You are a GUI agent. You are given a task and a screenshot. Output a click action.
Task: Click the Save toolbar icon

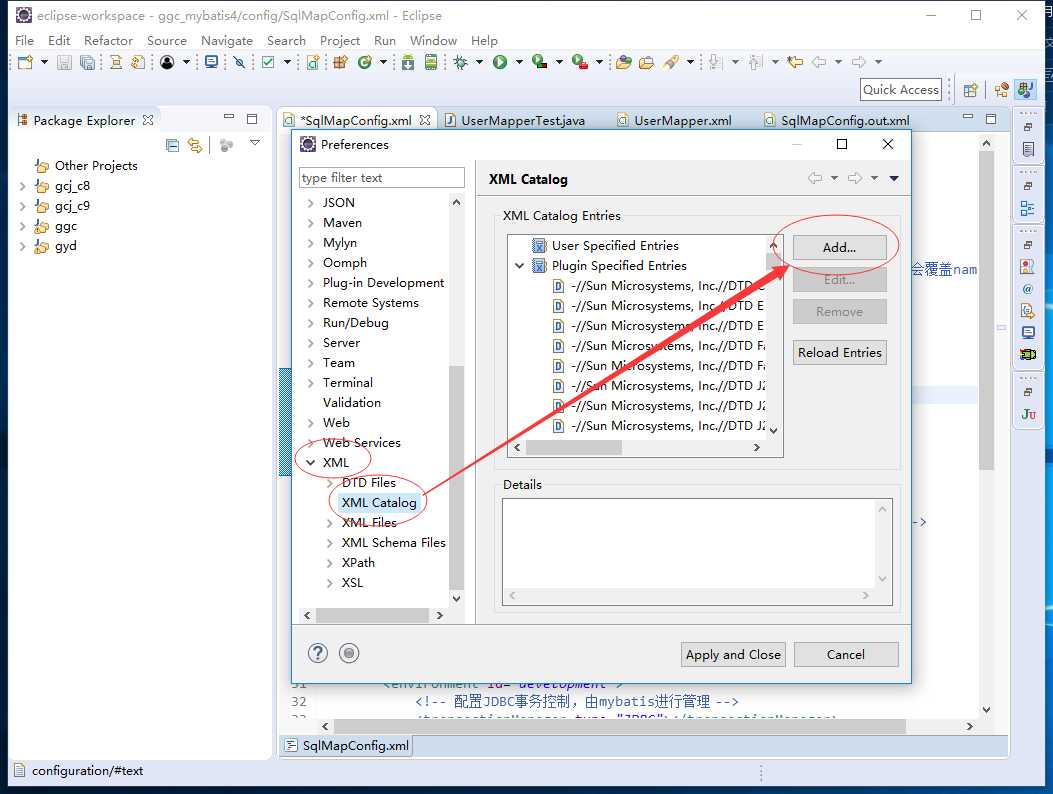click(64, 62)
